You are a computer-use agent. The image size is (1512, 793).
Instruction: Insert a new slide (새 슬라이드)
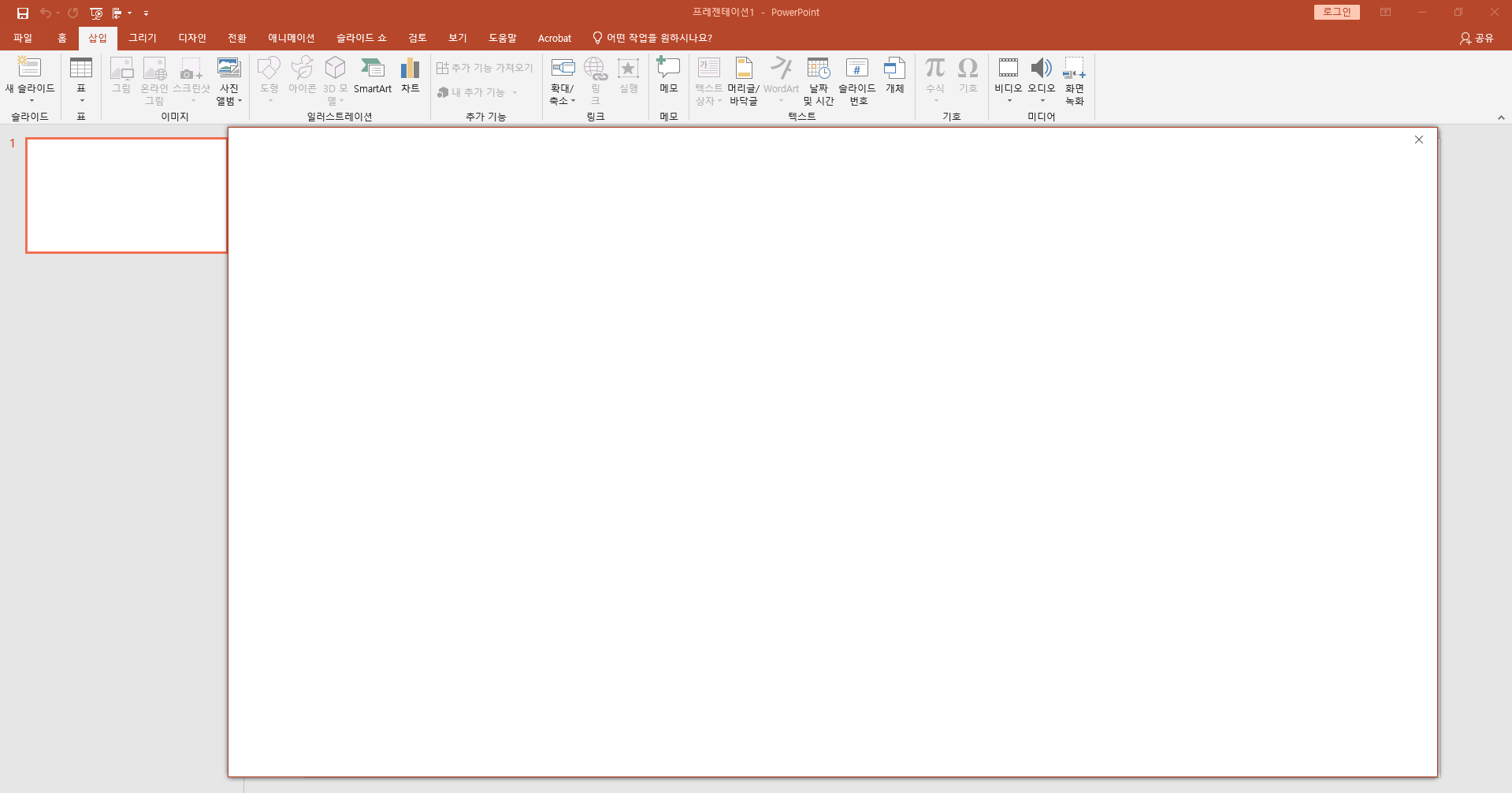click(x=30, y=80)
